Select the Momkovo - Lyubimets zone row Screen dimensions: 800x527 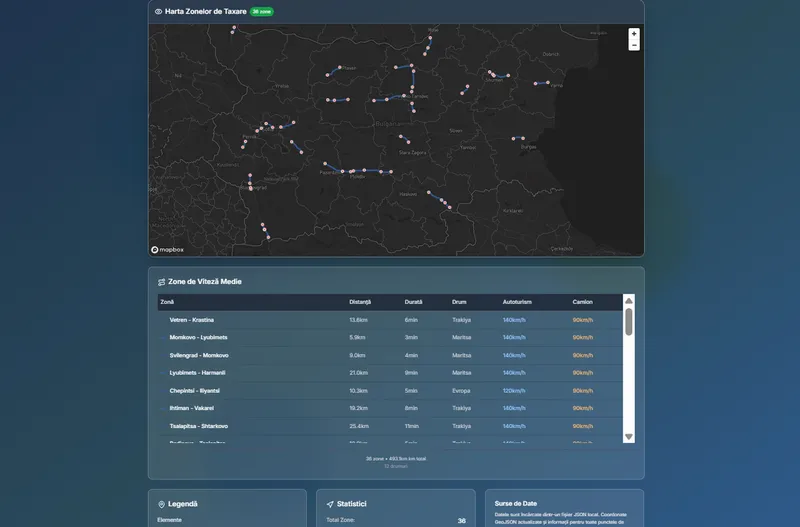[390, 337]
